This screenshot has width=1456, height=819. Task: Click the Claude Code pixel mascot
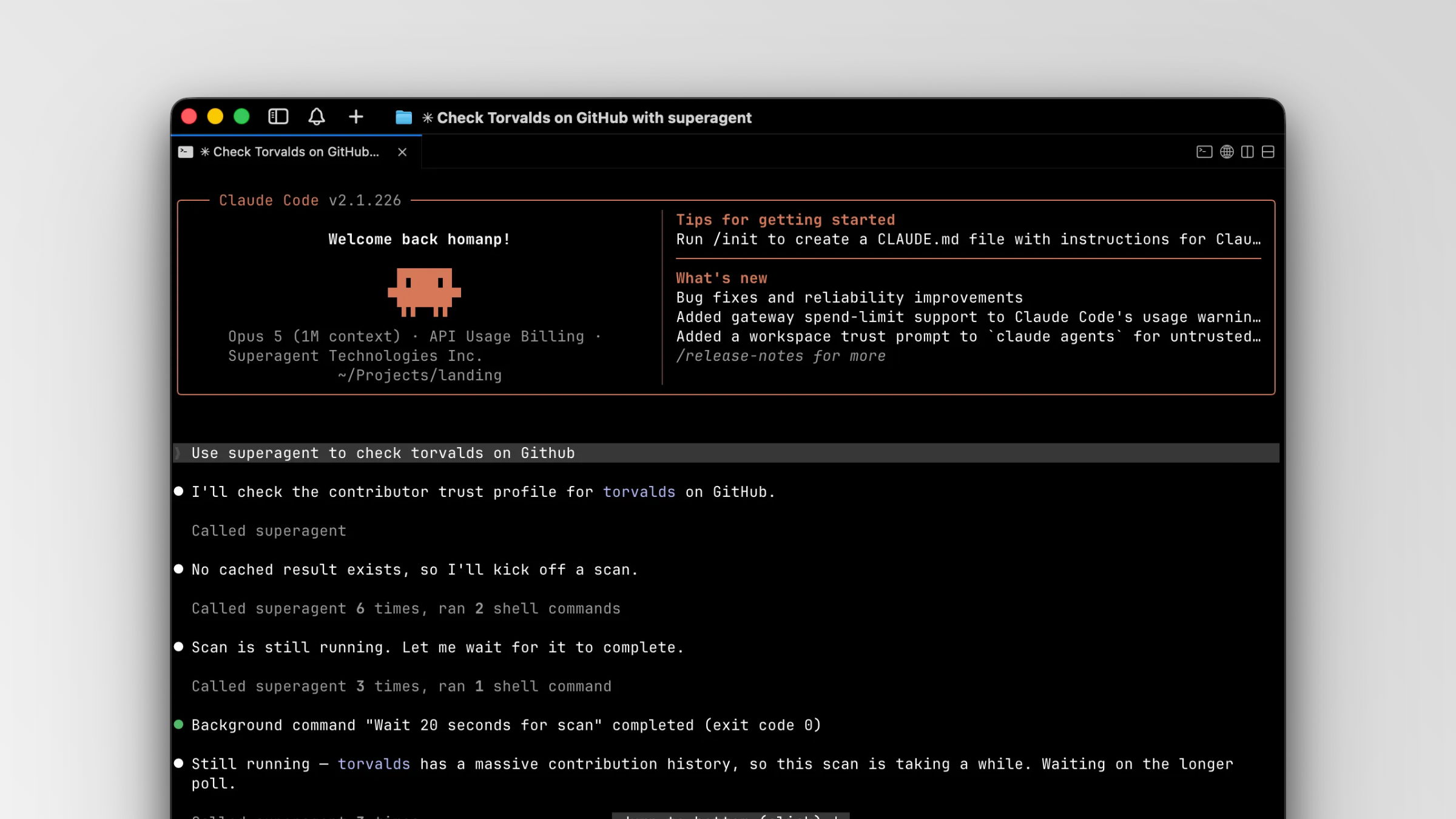tap(424, 292)
